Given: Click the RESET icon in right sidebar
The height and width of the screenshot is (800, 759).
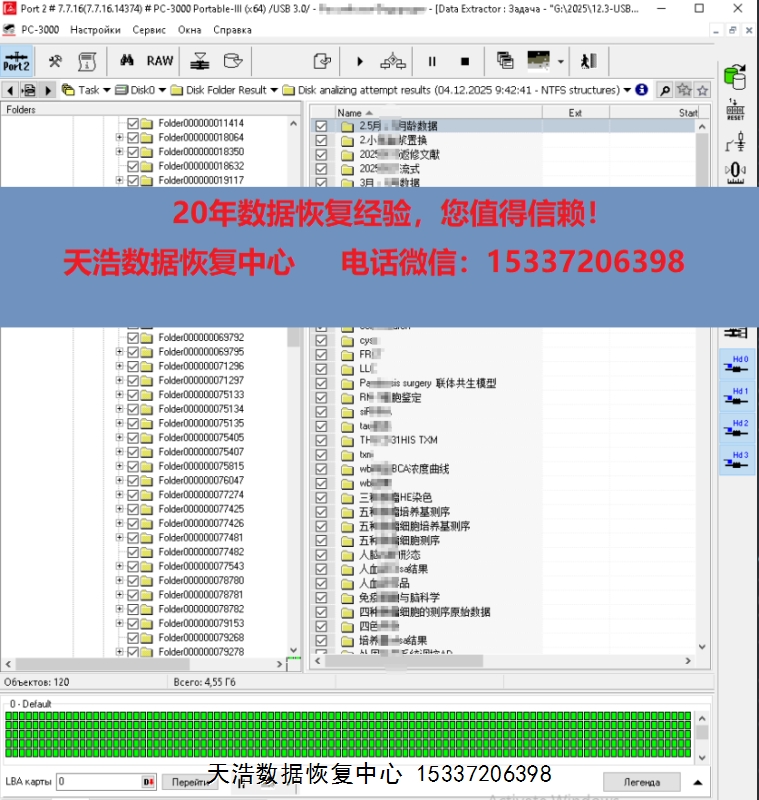Looking at the screenshot, I should click(x=735, y=110).
